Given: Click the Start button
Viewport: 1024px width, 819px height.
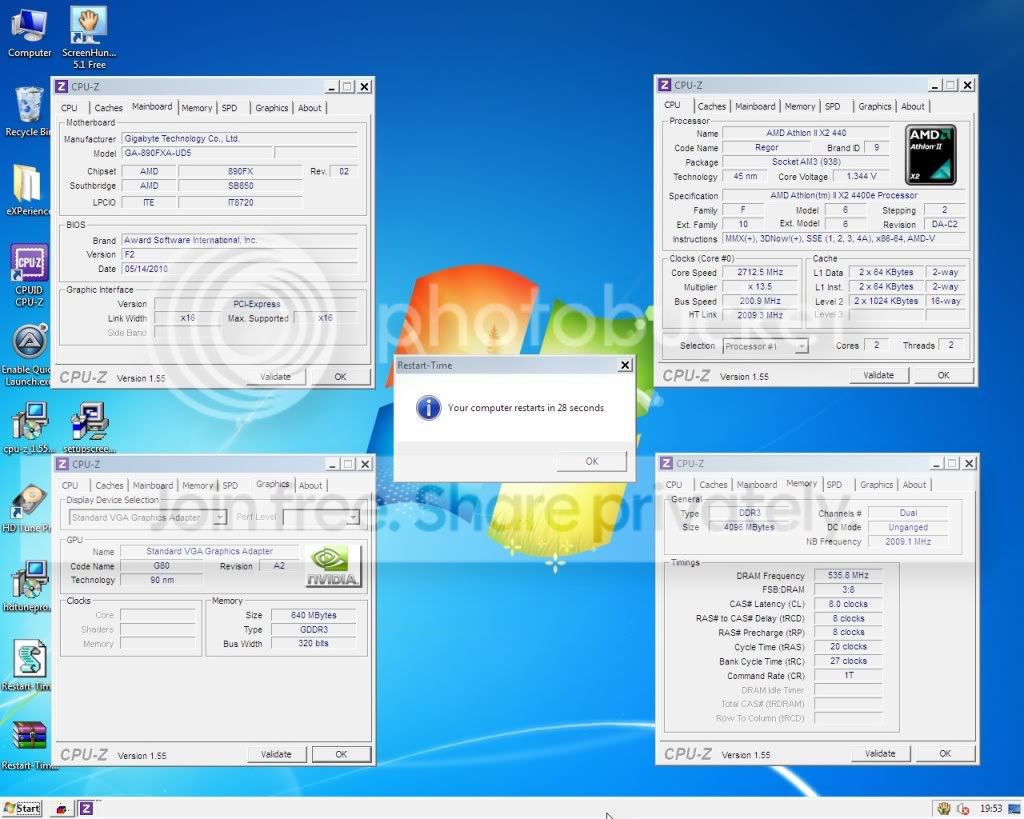Looking at the screenshot, I should [22, 809].
